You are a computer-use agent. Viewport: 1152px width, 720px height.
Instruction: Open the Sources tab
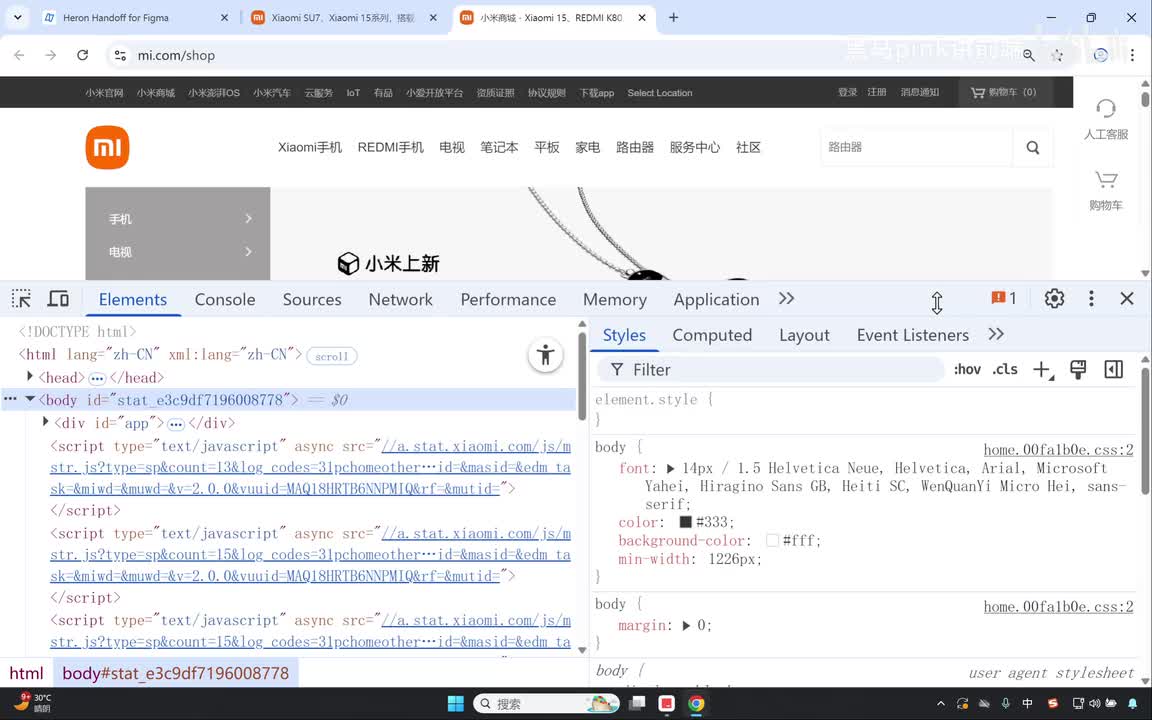tap(312, 300)
